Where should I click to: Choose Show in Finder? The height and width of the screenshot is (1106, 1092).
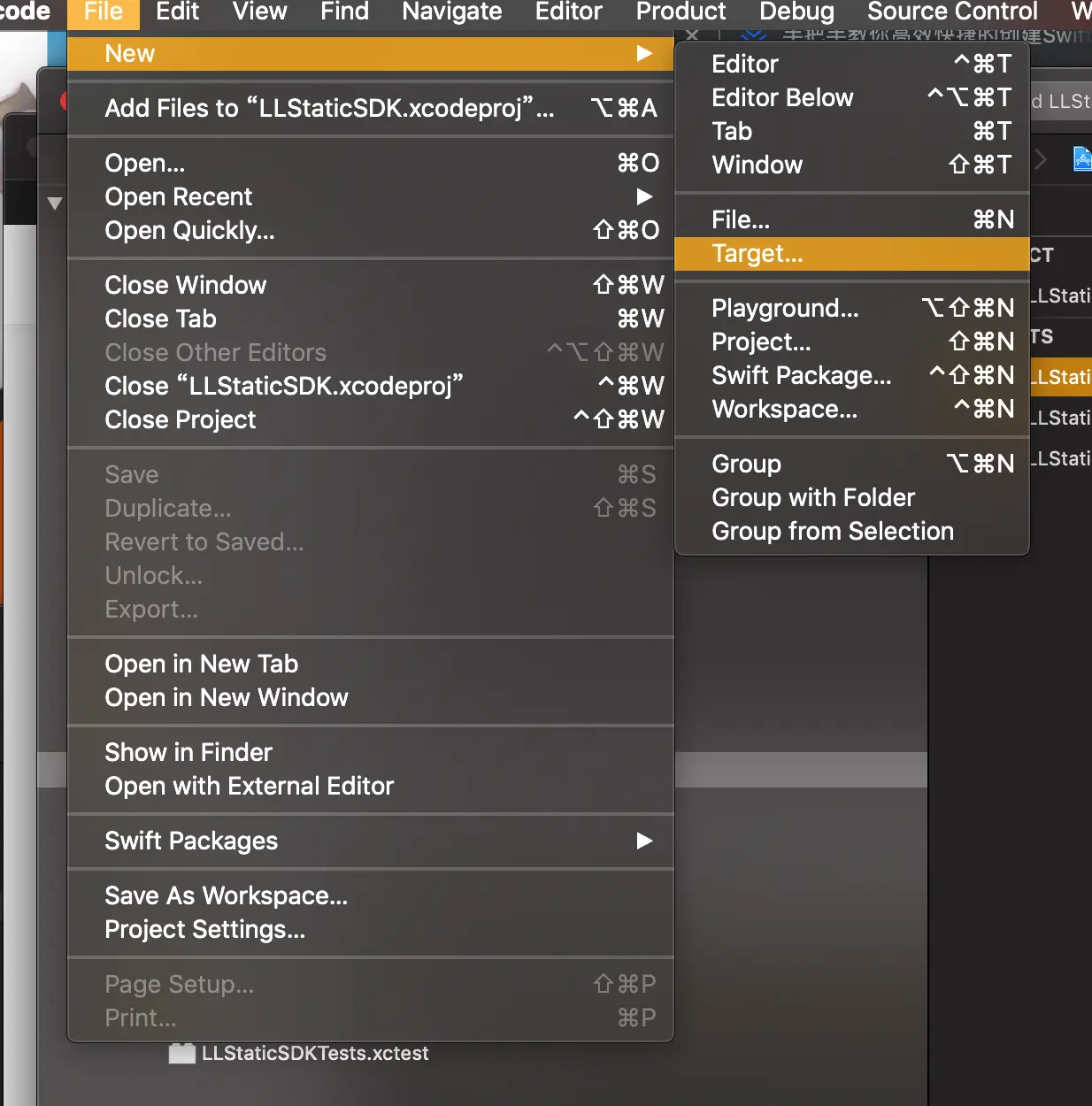pyautogui.click(x=371, y=753)
